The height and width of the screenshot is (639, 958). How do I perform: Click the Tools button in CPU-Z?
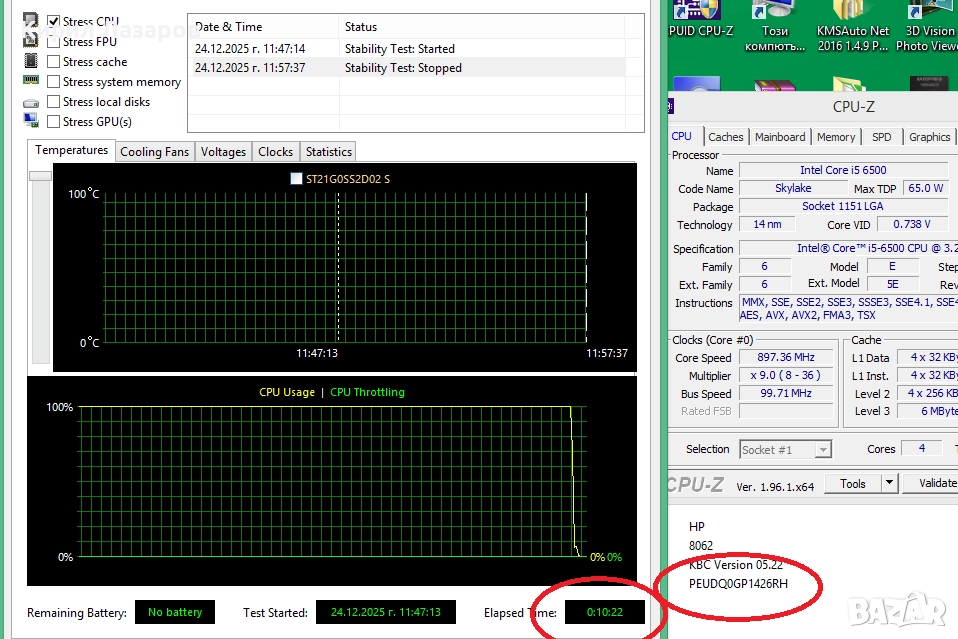(x=853, y=483)
